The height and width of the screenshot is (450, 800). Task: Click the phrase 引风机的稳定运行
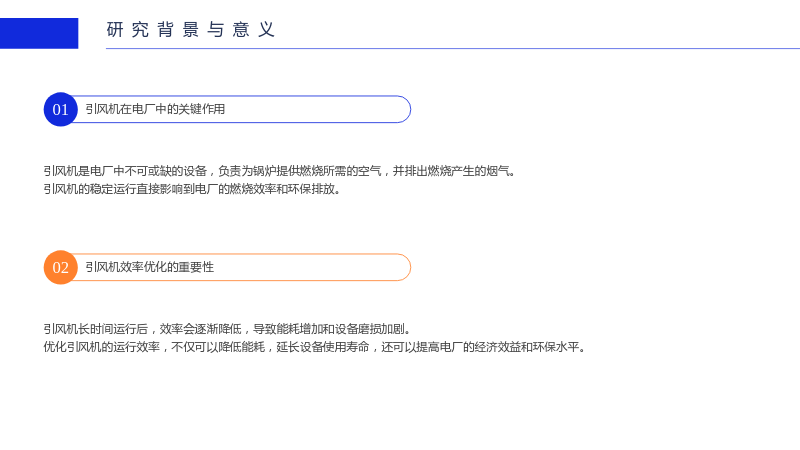90,189
